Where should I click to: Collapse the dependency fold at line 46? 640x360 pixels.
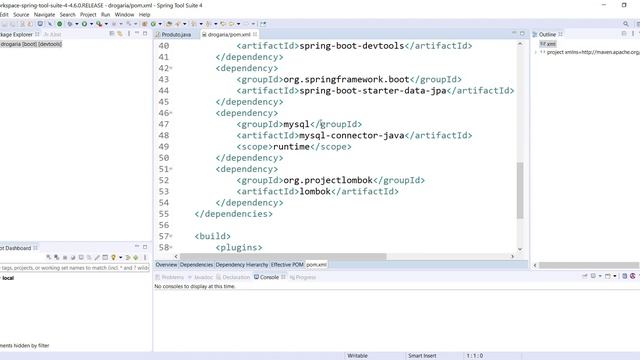(x=171, y=113)
